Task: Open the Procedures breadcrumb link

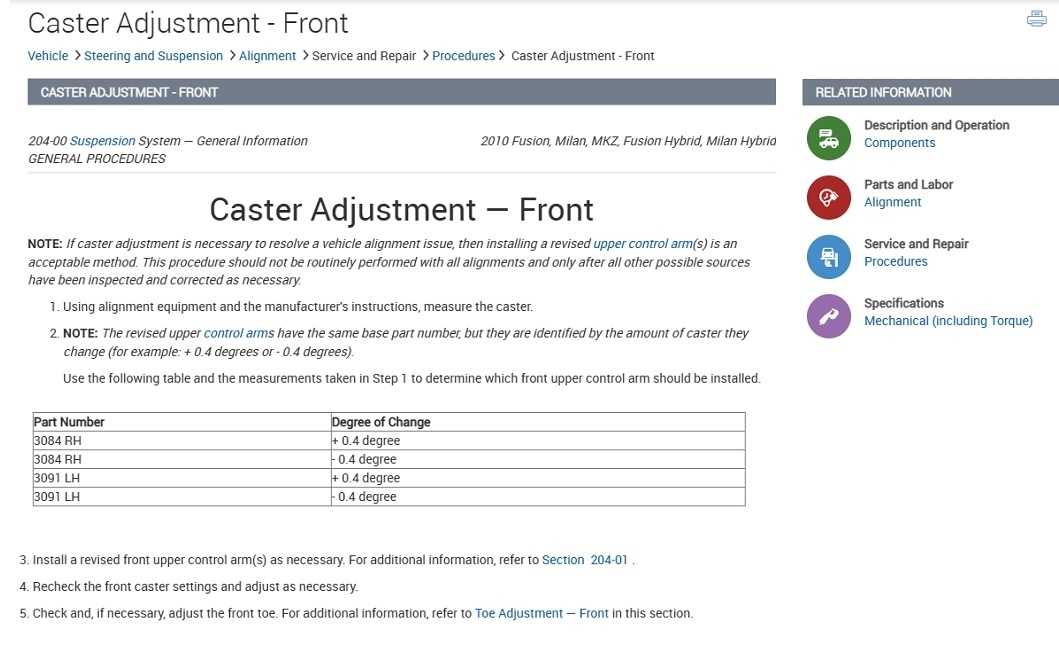Action: (463, 56)
